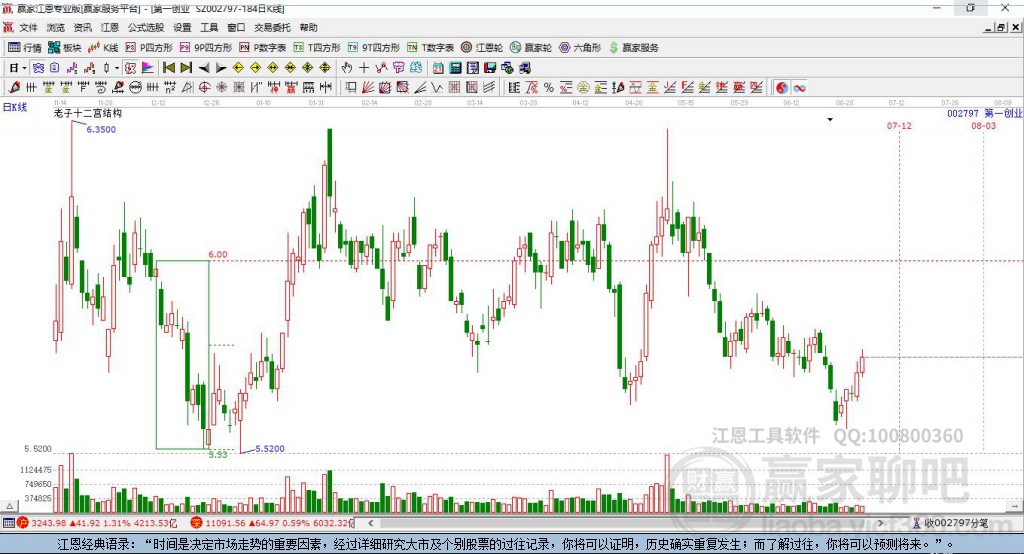Click the small triangle button left of volume

[x=9, y=506]
